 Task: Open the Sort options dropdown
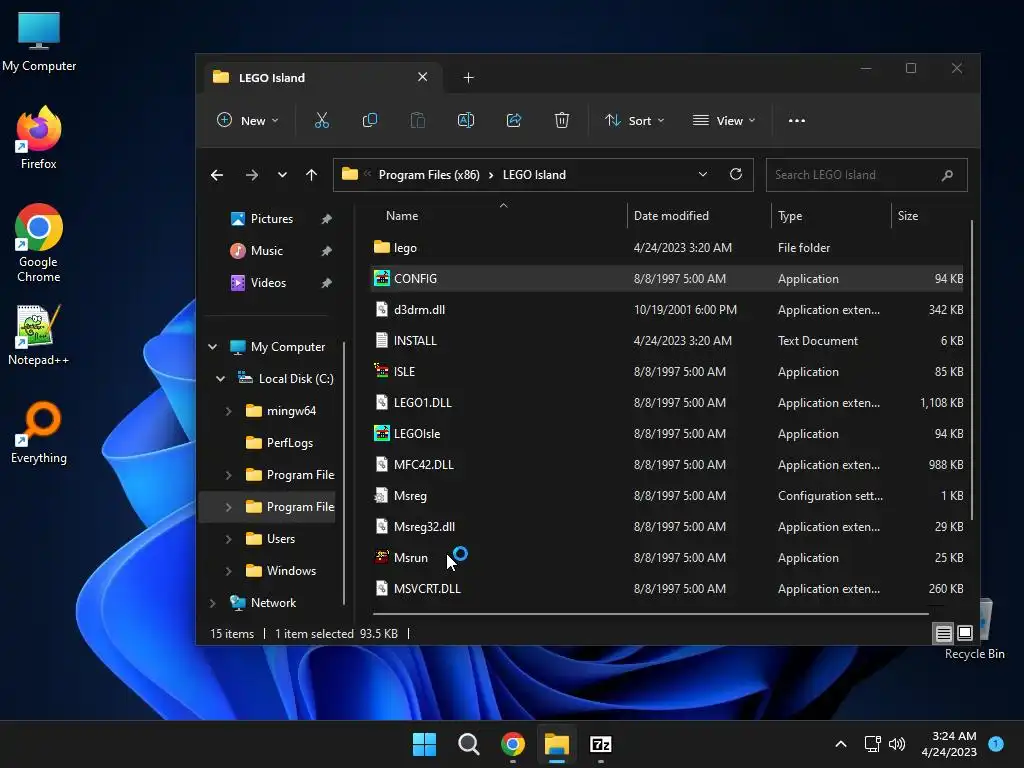pos(634,120)
